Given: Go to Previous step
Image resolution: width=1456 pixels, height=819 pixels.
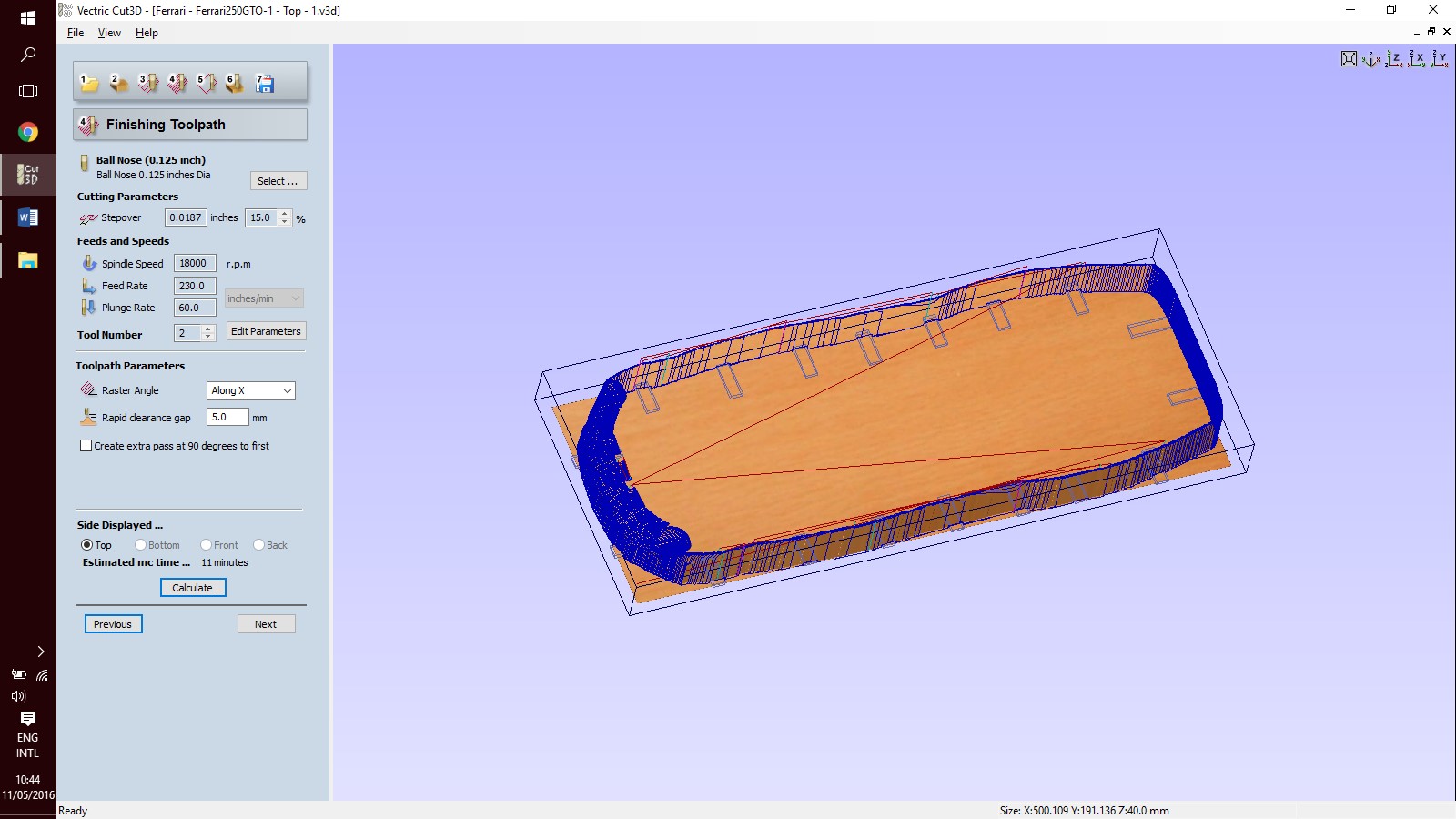Looking at the screenshot, I should [x=113, y=624].
